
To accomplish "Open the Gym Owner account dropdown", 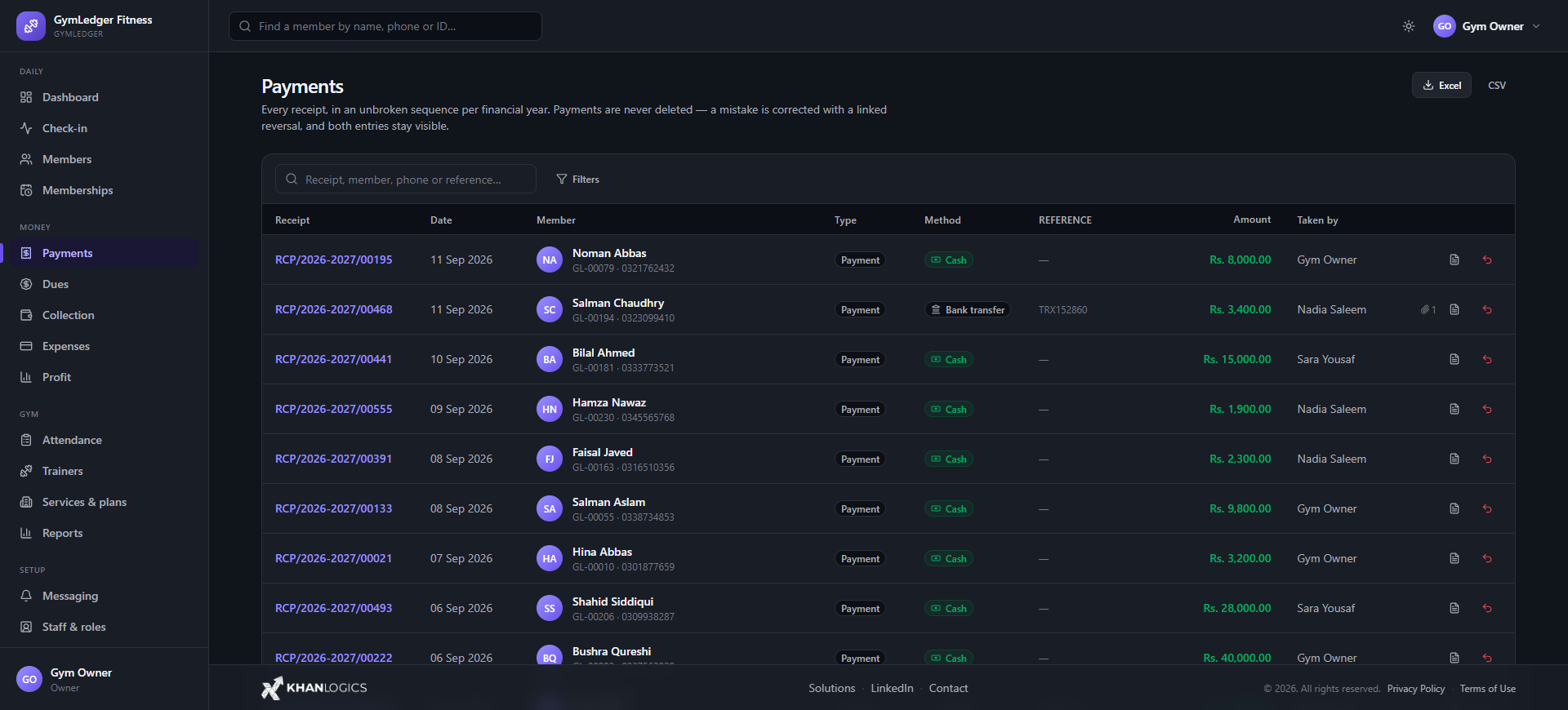I will 1486,26.
